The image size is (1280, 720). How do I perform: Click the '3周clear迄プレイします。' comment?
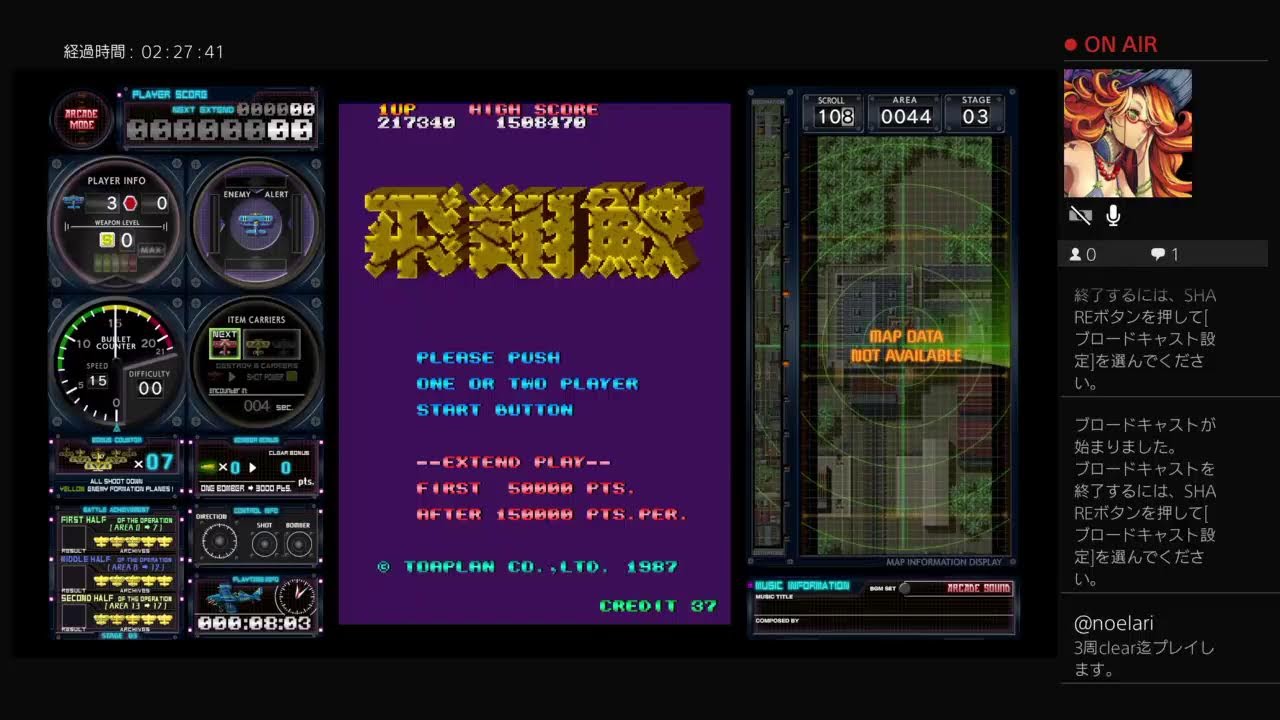(1144, 659)
